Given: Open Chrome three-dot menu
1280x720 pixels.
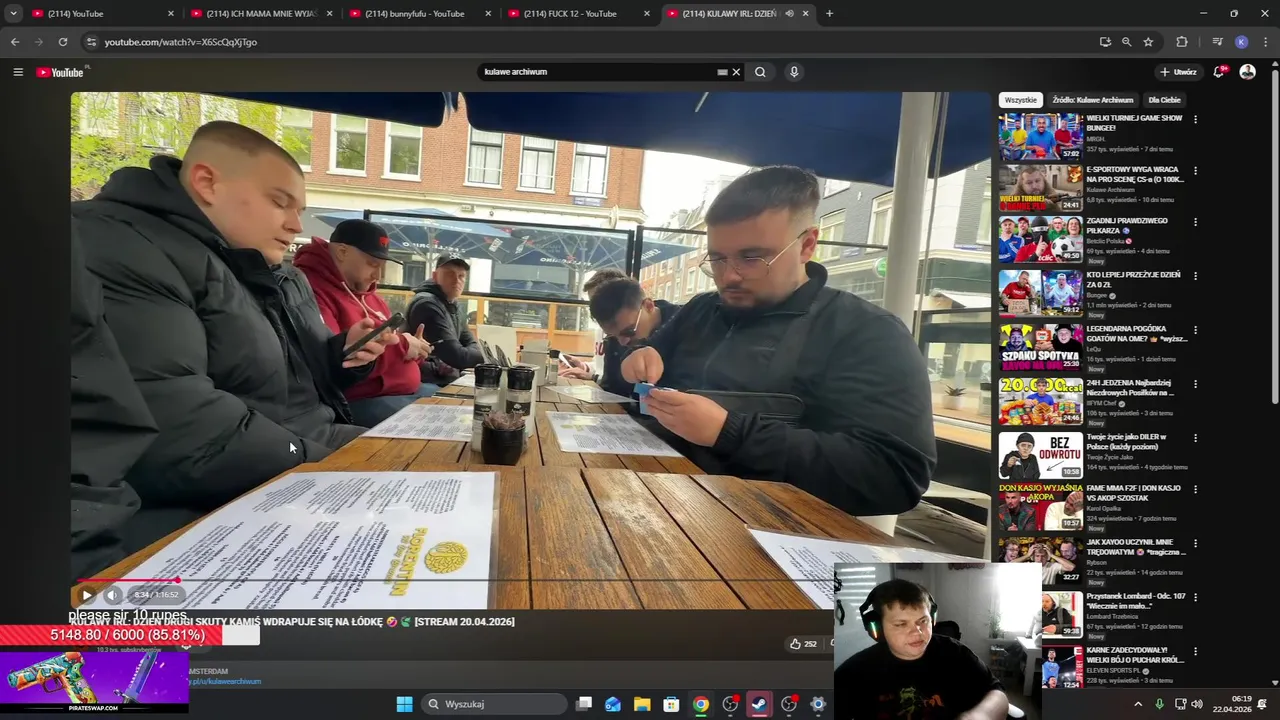Looking at the screenshot, I should click(x=1266, y=42).
